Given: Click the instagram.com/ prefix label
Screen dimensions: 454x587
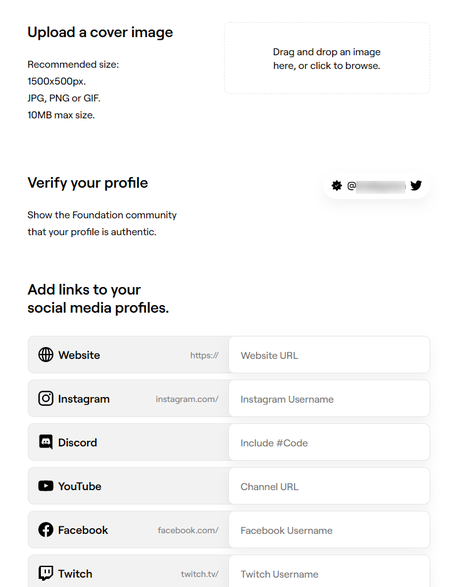Looking at the screenshot, I should (x=187, y=399).
